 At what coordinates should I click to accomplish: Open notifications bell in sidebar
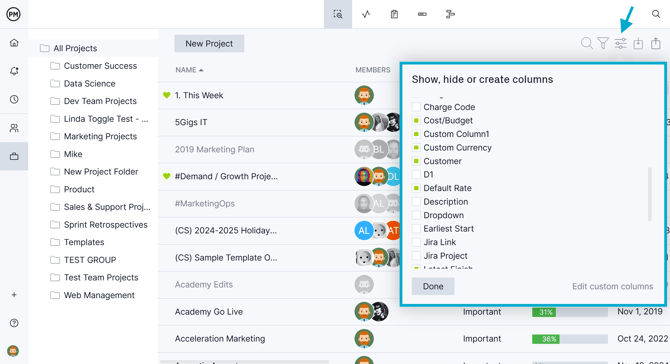point(14,71)
